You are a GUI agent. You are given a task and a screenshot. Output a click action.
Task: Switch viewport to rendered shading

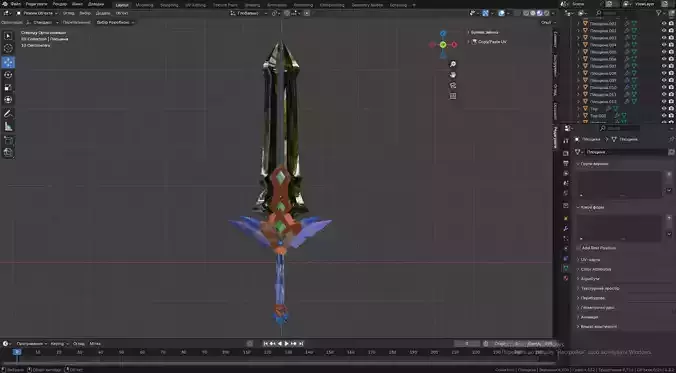pos(546,13)
